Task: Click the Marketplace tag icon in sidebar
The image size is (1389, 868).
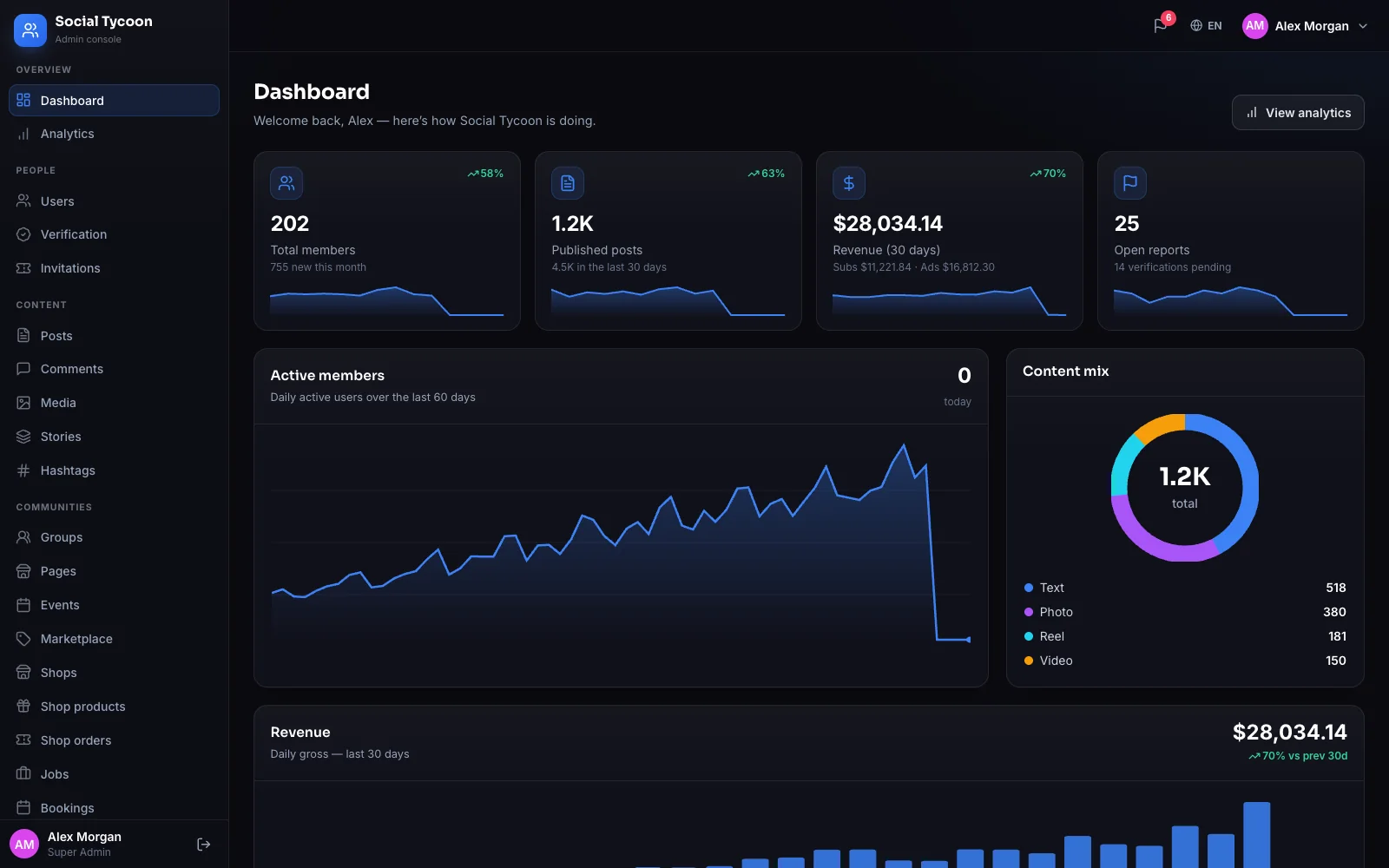Action: click(23, 639)
